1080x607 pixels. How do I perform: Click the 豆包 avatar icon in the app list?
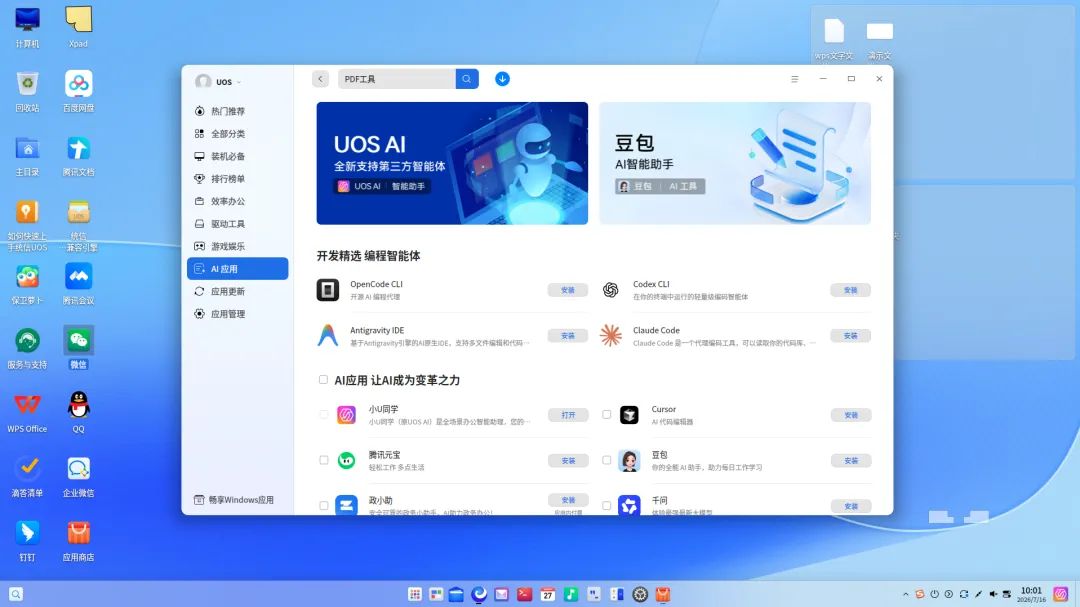629,460
